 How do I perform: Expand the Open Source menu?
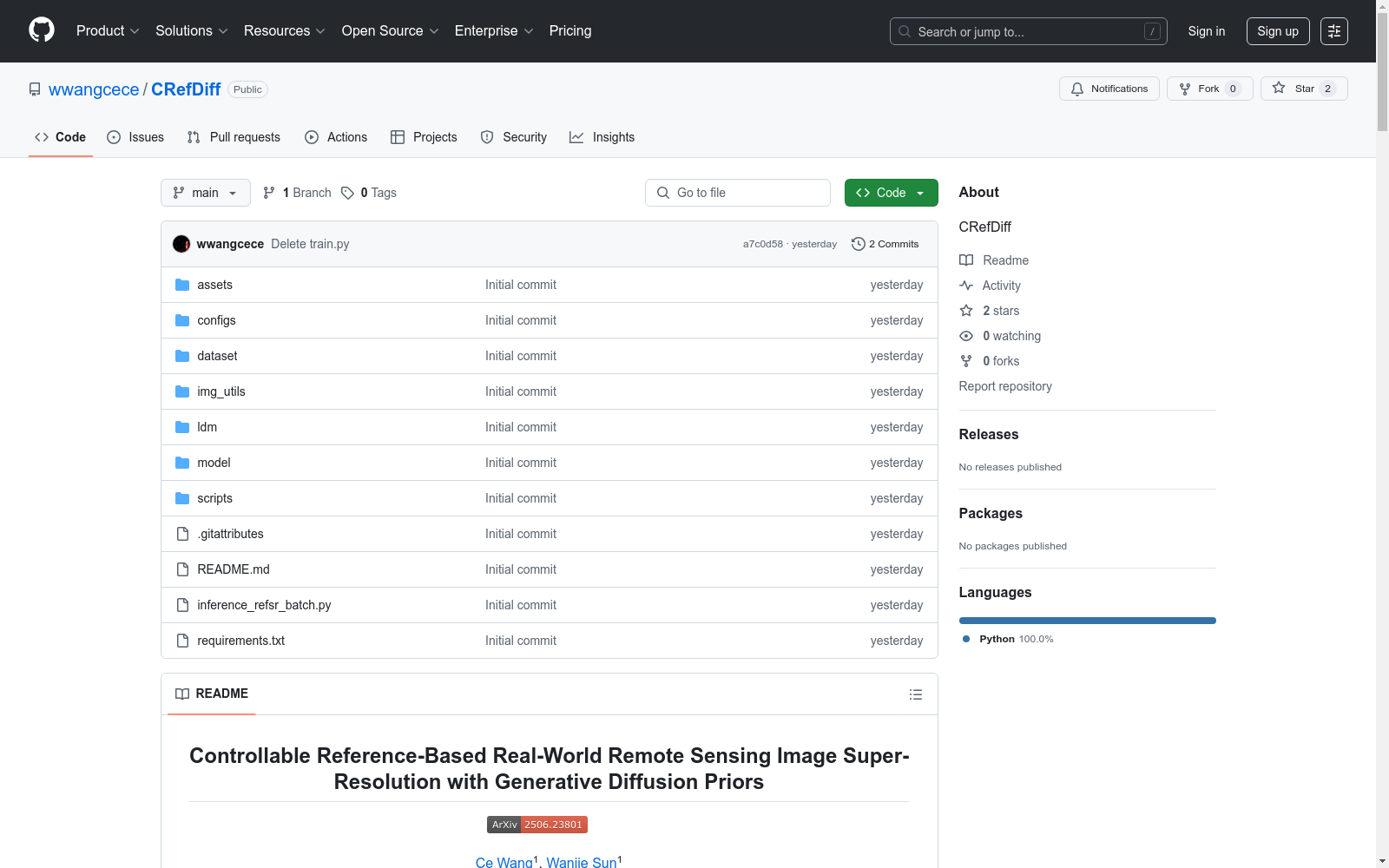pyautogui.click(x=390, y=31)
